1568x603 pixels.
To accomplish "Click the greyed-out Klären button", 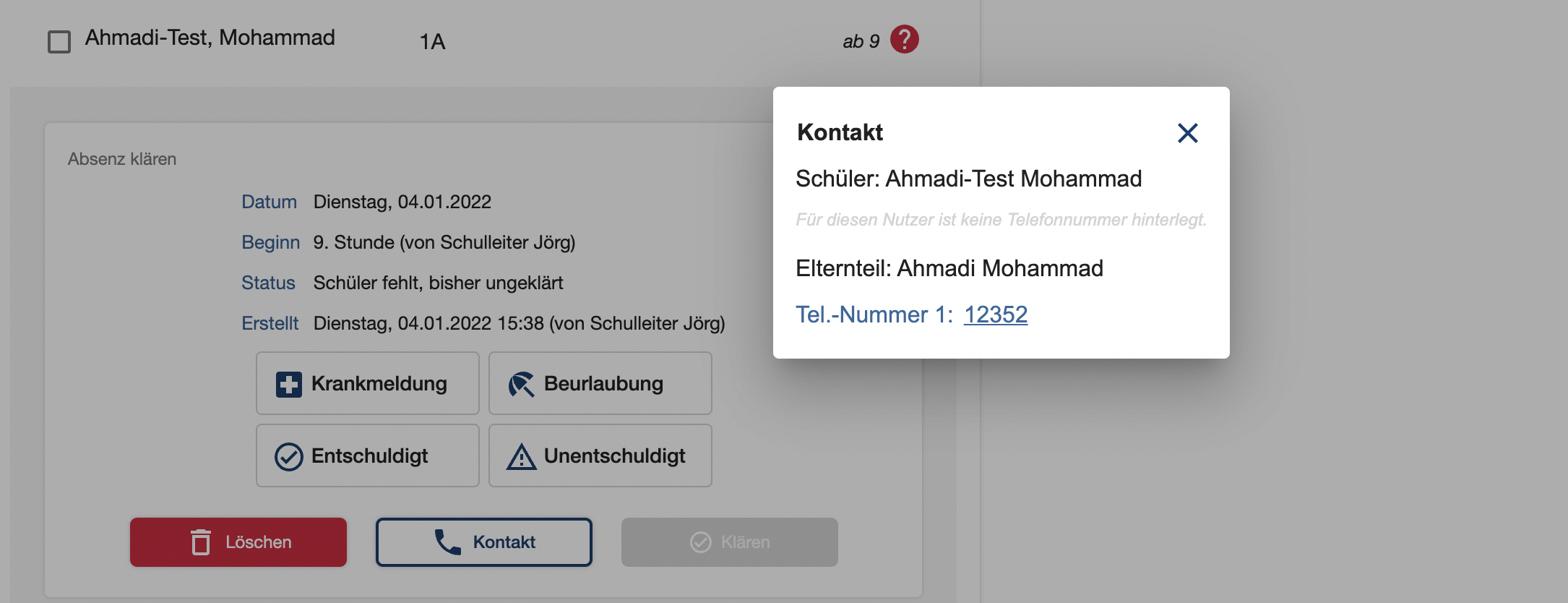I will click(x=730, y=542).
